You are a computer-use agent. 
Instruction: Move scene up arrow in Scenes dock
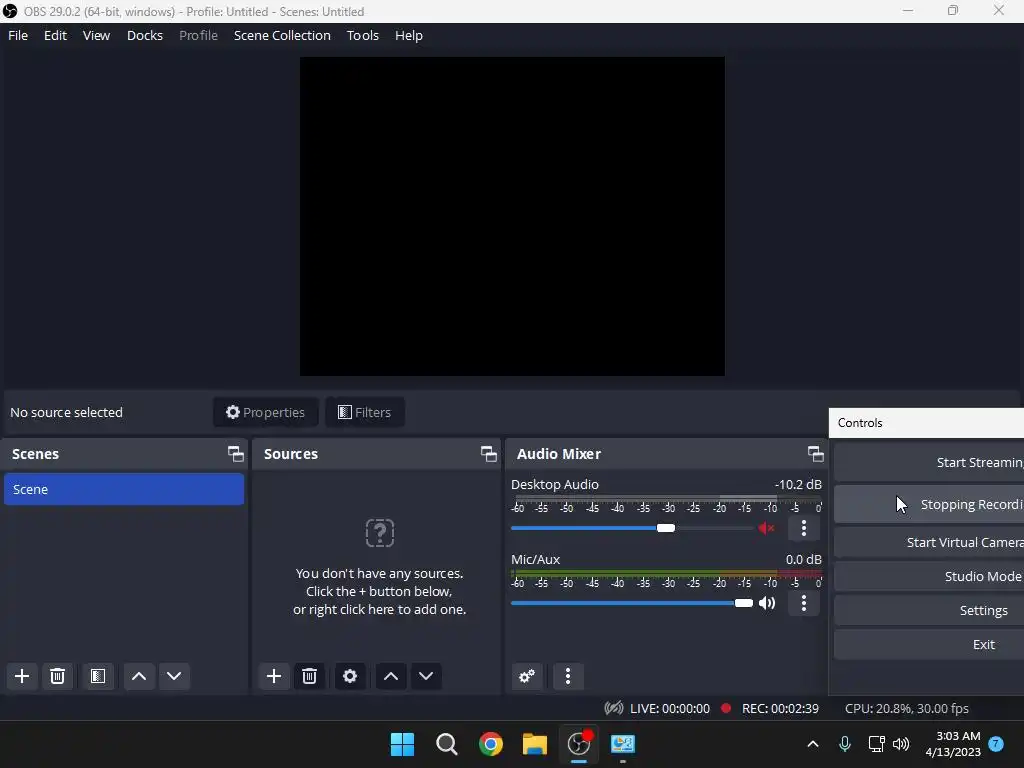pyautogui.click(x=138, y=676)
